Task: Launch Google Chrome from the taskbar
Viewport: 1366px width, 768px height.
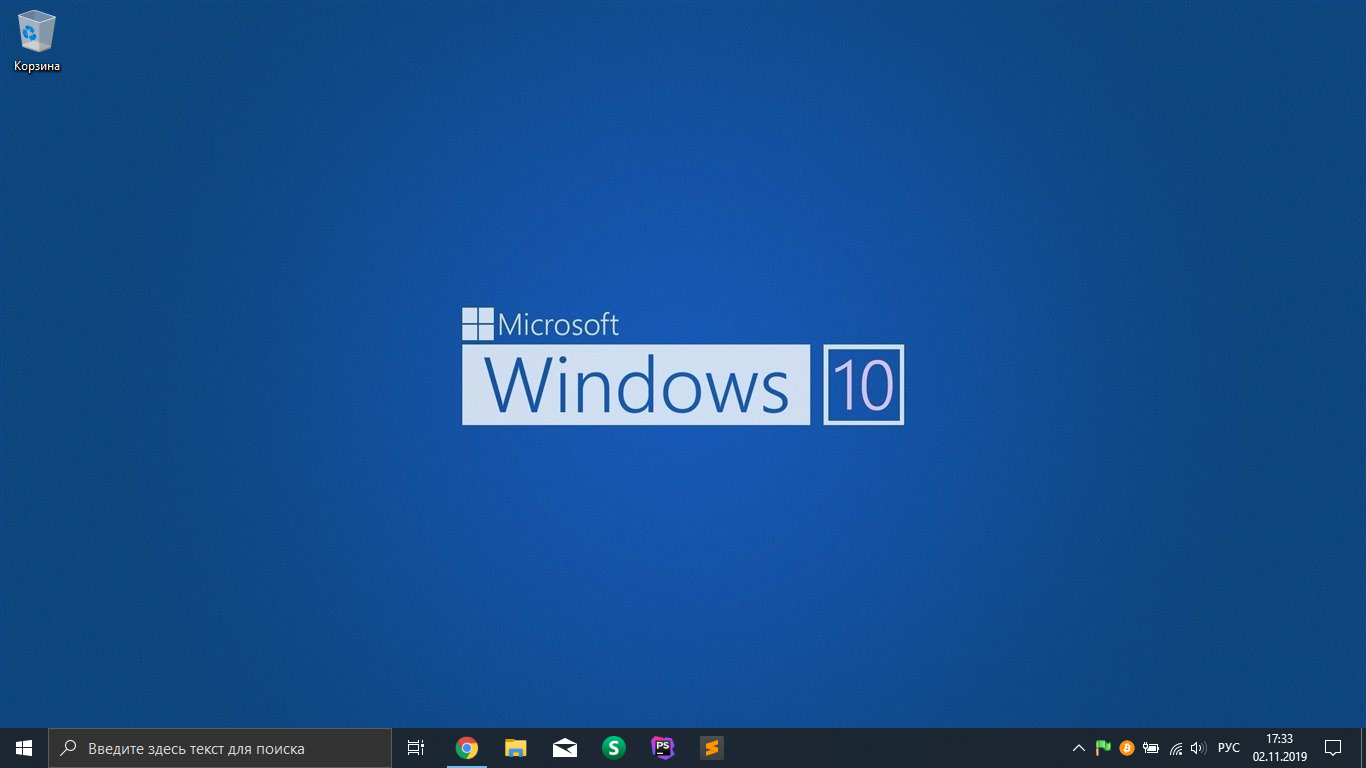Action: 467,748
